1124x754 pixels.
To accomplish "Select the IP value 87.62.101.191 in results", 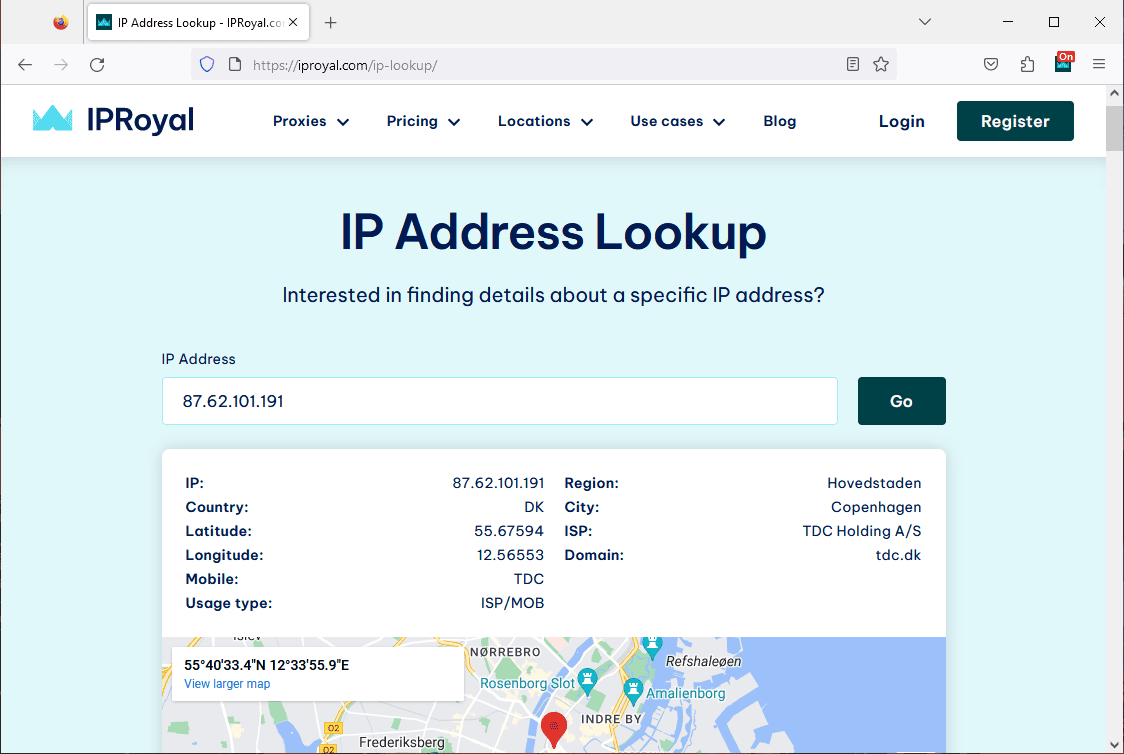I will point(498,483).
